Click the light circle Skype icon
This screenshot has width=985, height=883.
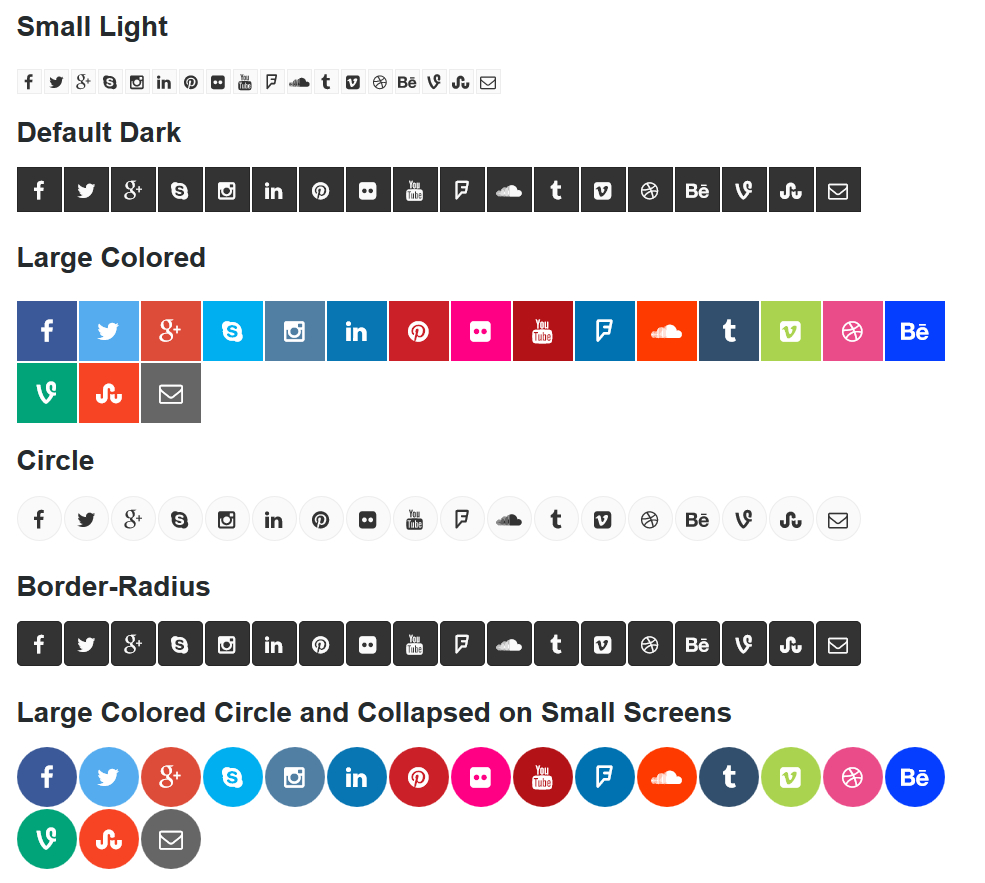pos(180,519)
